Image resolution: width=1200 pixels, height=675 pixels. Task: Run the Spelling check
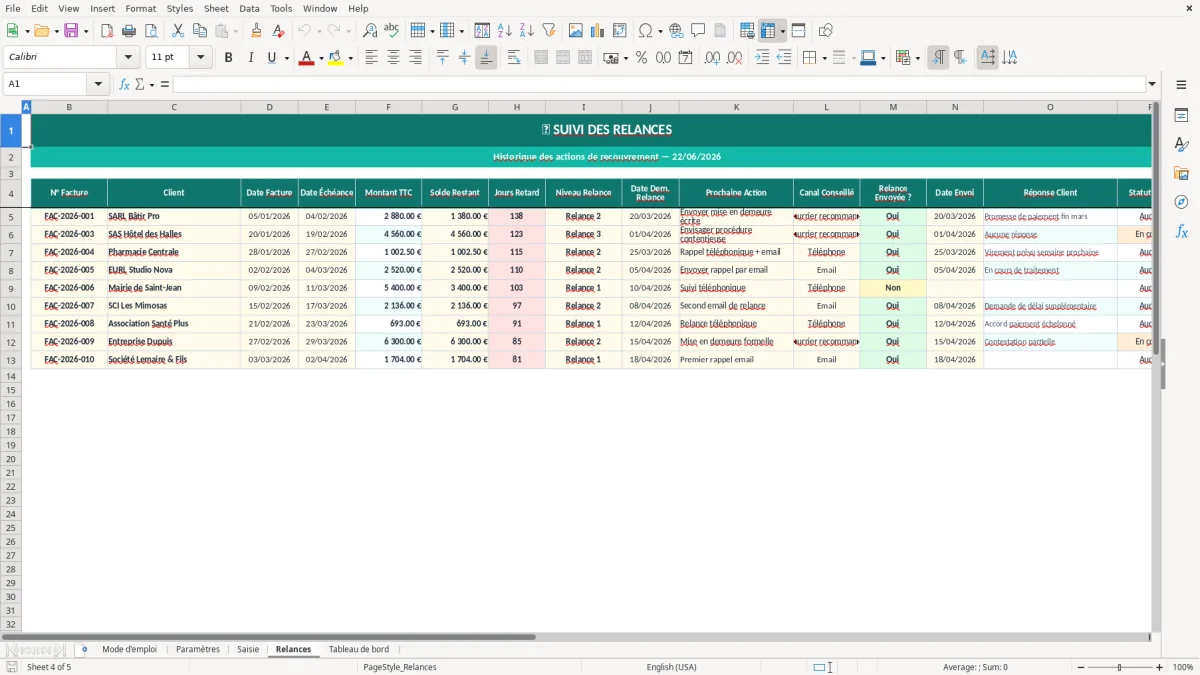tap(391, 31)
